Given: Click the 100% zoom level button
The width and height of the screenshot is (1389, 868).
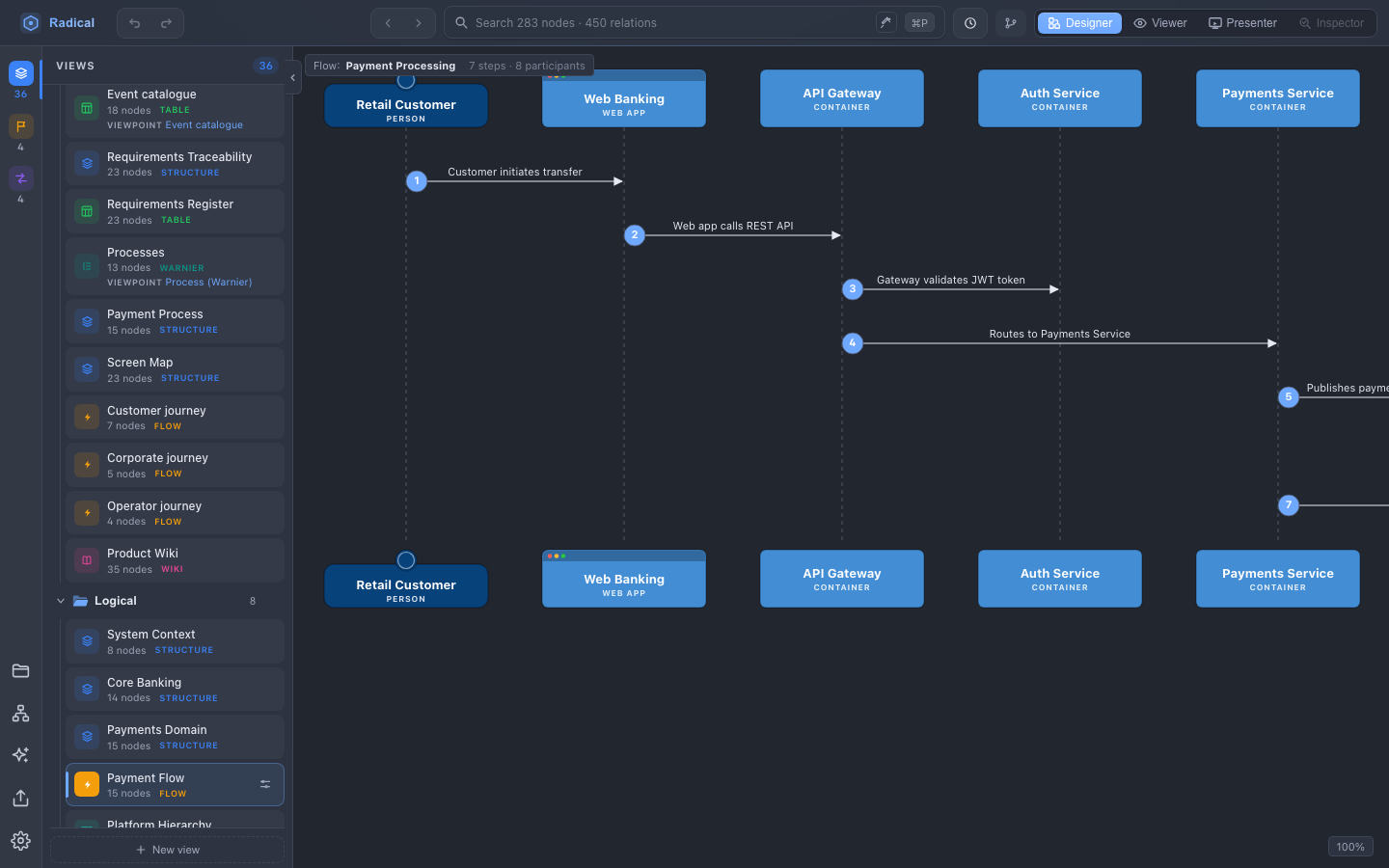Looking at the screenshot, I should tap(1350, 847).
